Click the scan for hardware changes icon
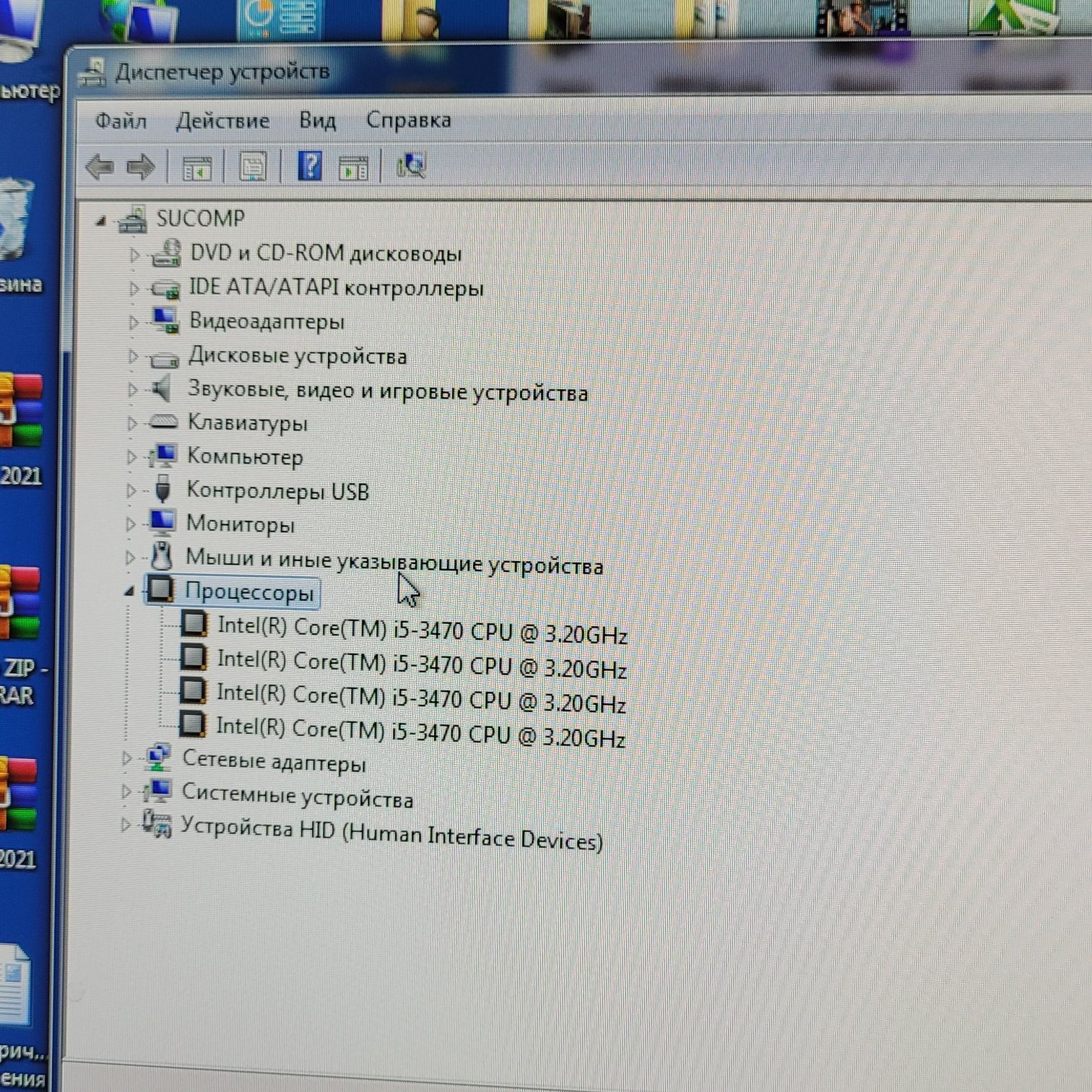 (411, 165)
